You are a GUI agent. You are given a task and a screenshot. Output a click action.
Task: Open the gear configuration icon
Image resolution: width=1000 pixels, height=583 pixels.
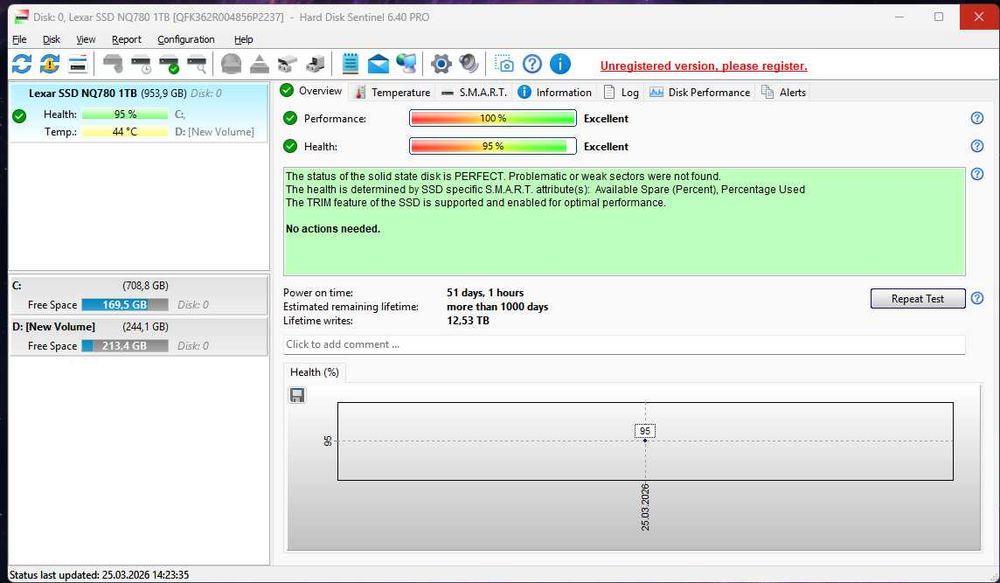point(441,64)
